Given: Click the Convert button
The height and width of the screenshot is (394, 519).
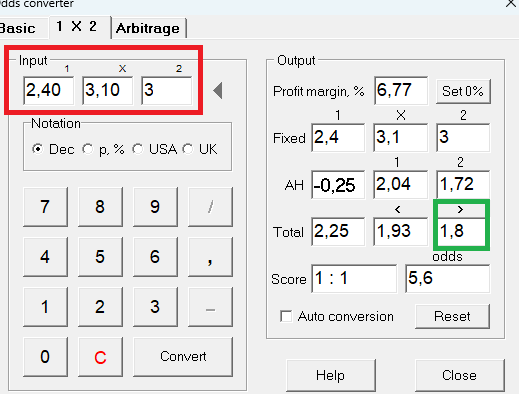Looking at the screenshot, I should click(x=183, y=357).
